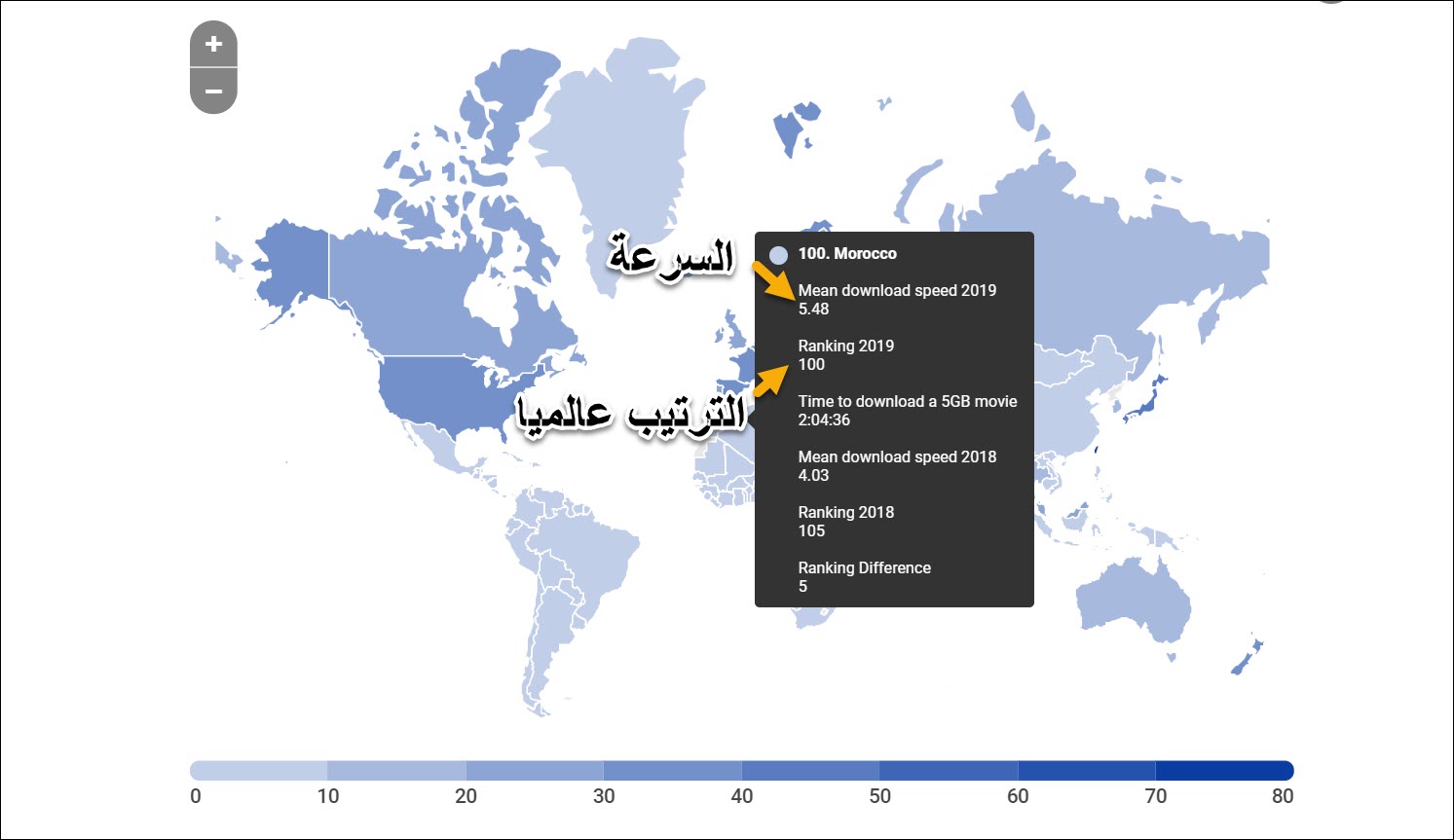The width and height of the screenshot is (1454, 840).
Task: Click the zoom out minus button
Action: coord(213,91)
